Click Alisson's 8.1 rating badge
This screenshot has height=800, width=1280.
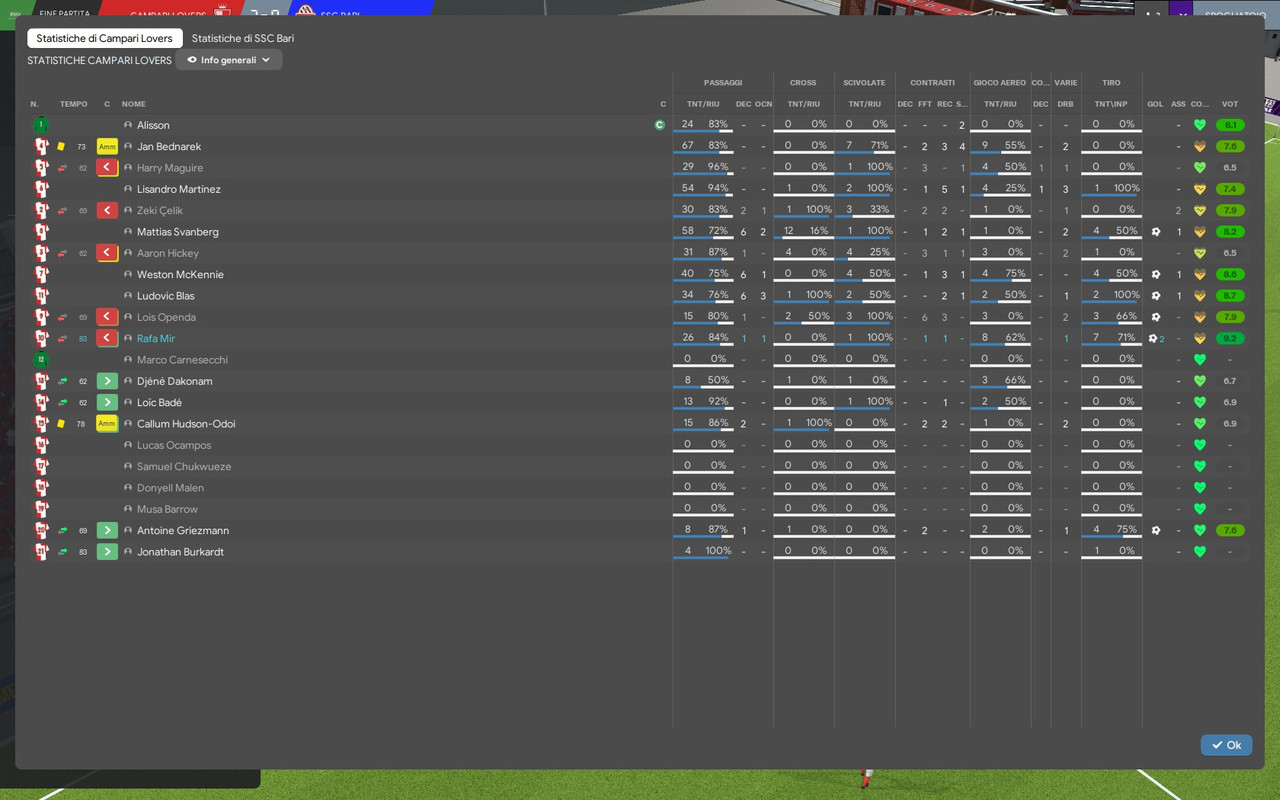pyautogui.click(x=1230, y=125)
